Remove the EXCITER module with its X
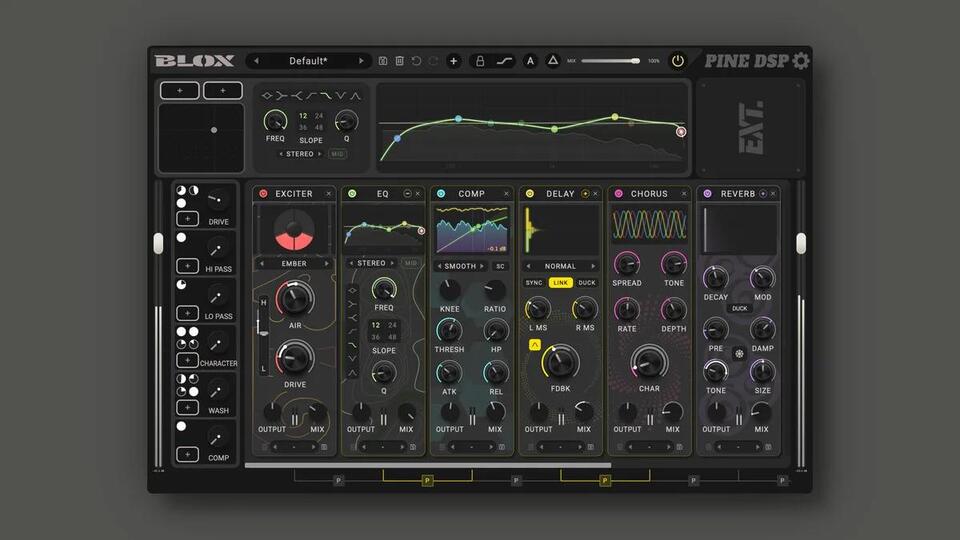This screenshot has height=540, width=960. click(329, 193)
